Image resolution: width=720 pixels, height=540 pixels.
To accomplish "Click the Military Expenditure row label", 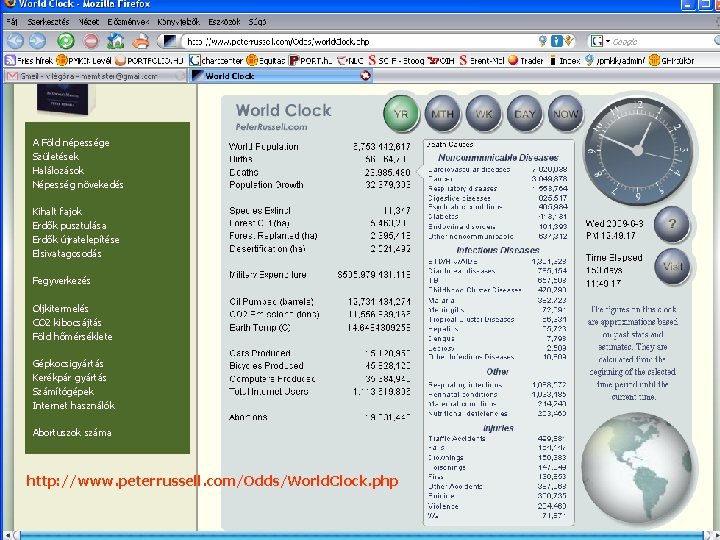I will pyautogui.click(x=268, y=275).
